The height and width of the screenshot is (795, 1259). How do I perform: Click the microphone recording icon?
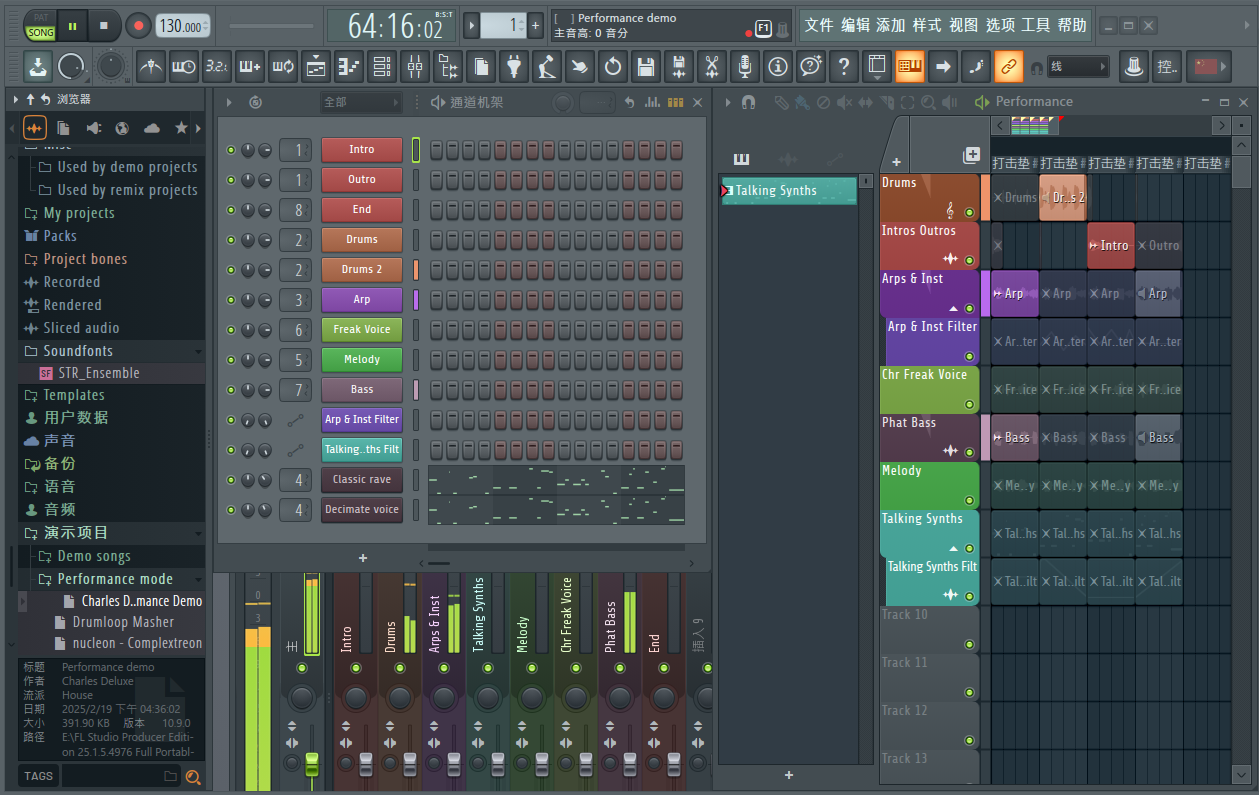pos(744,67)
